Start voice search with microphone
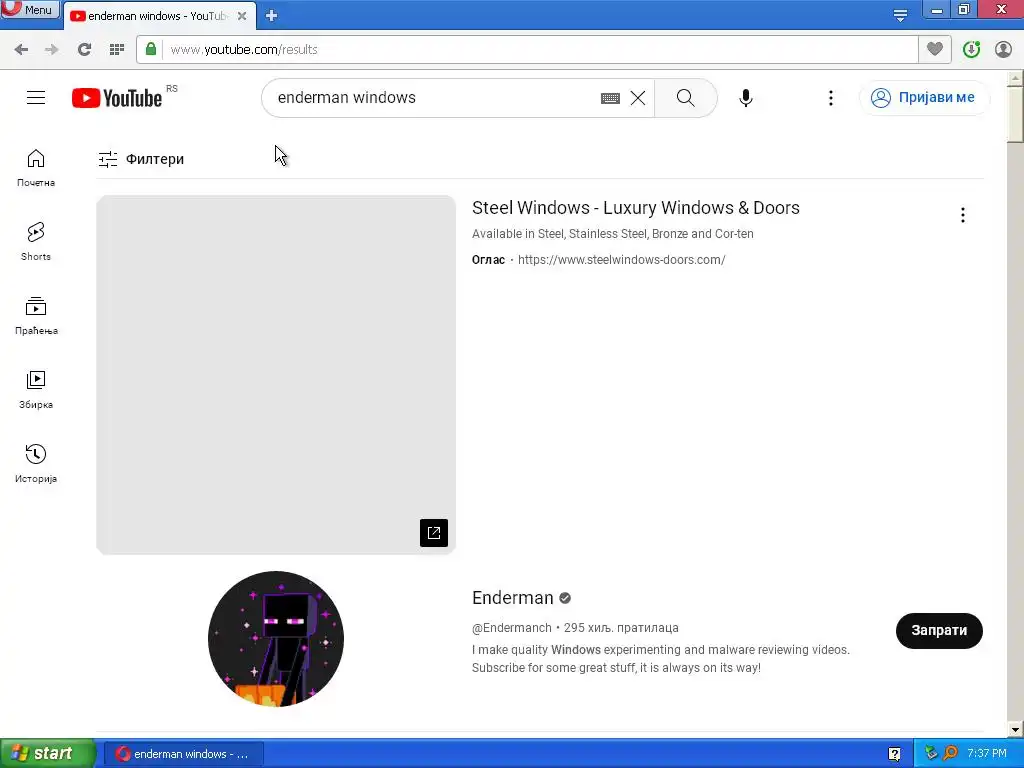1024x768 pixels. (x=746, y=98)
